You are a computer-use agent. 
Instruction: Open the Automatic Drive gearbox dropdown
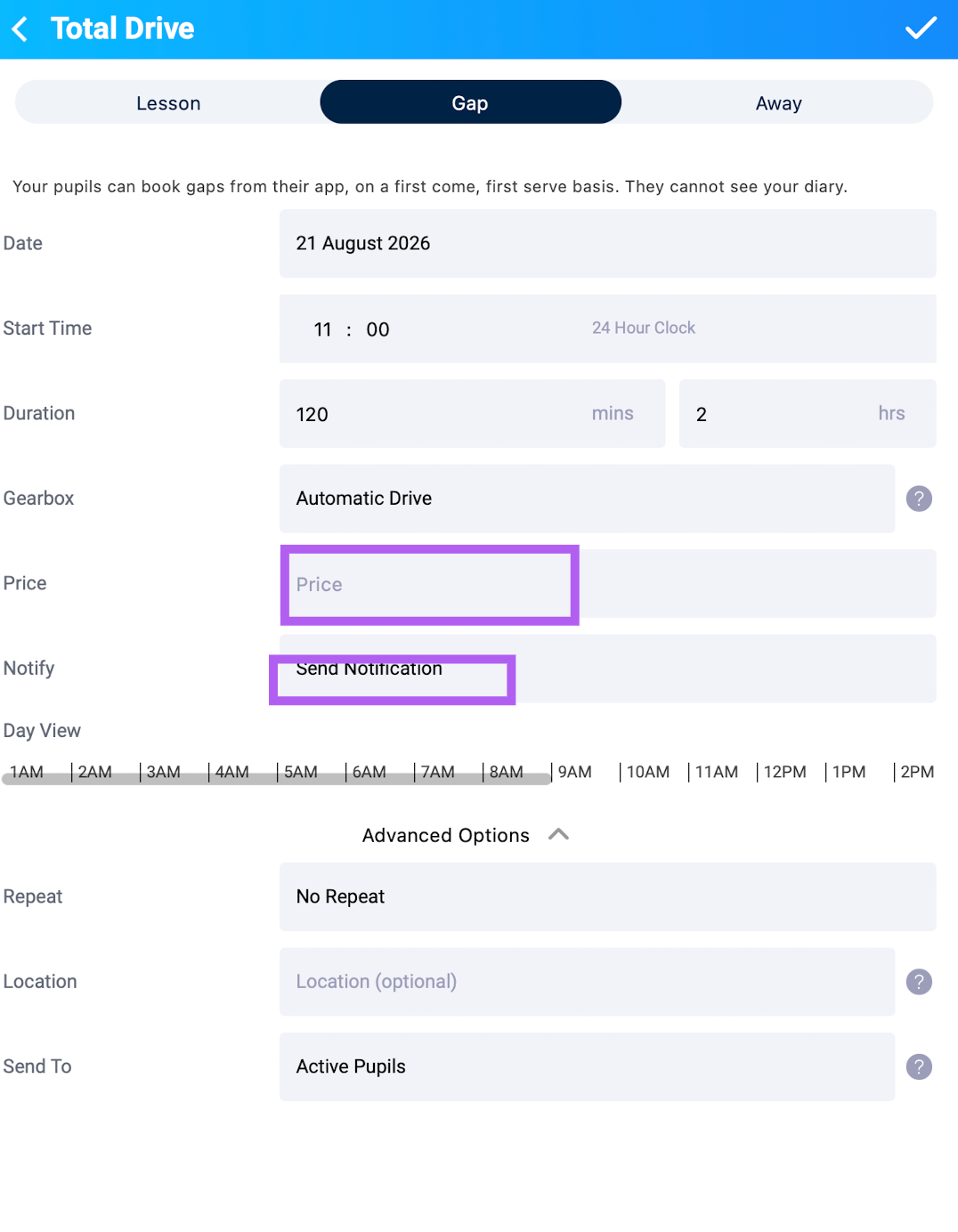[587, 498]
